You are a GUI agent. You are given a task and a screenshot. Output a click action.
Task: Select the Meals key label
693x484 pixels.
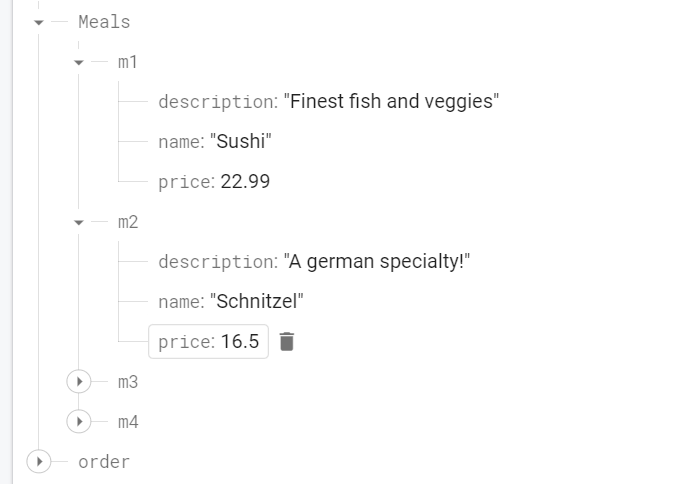click(104, 22)
